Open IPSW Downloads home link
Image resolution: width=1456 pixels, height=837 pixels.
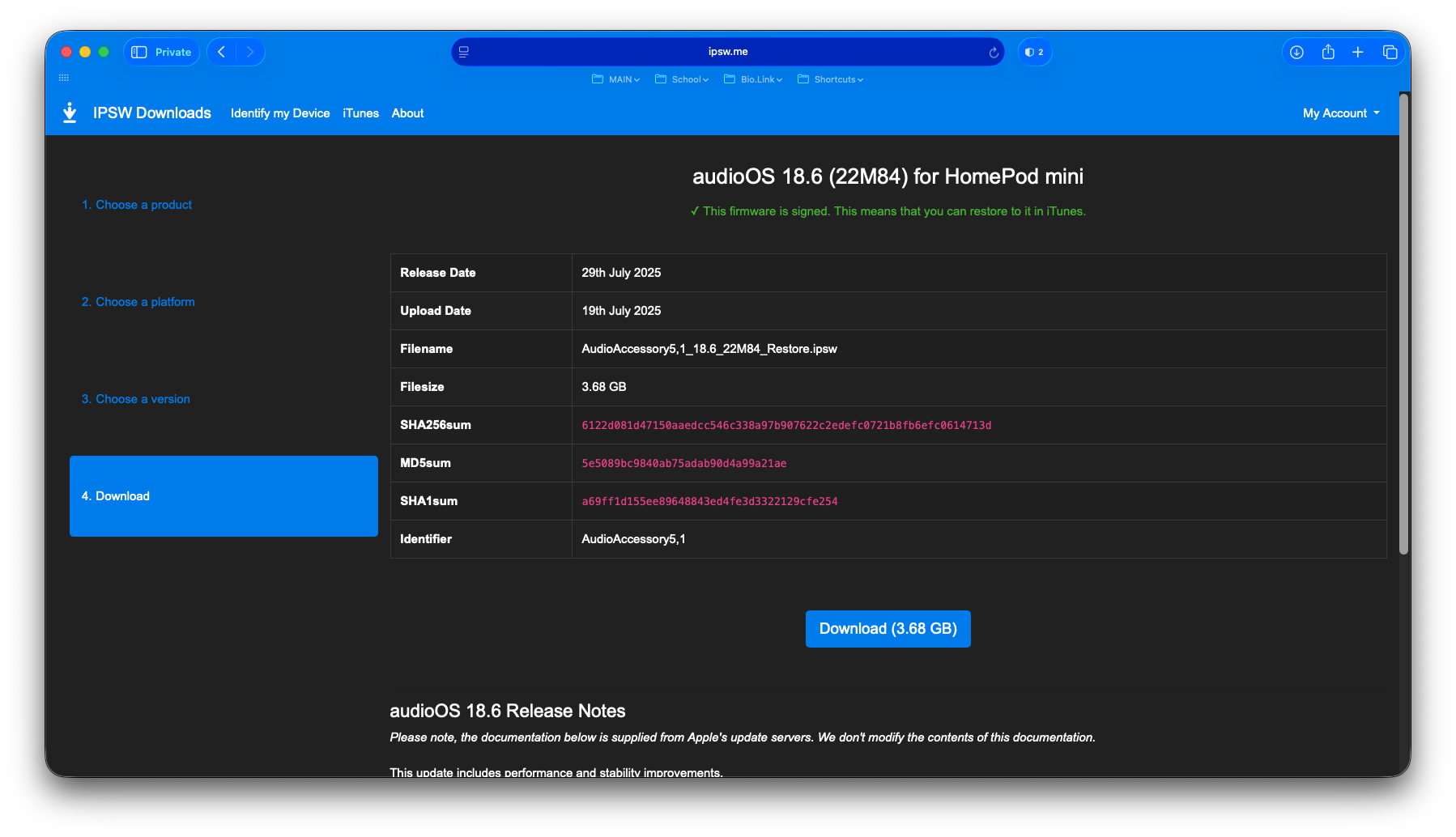(151, 113)
